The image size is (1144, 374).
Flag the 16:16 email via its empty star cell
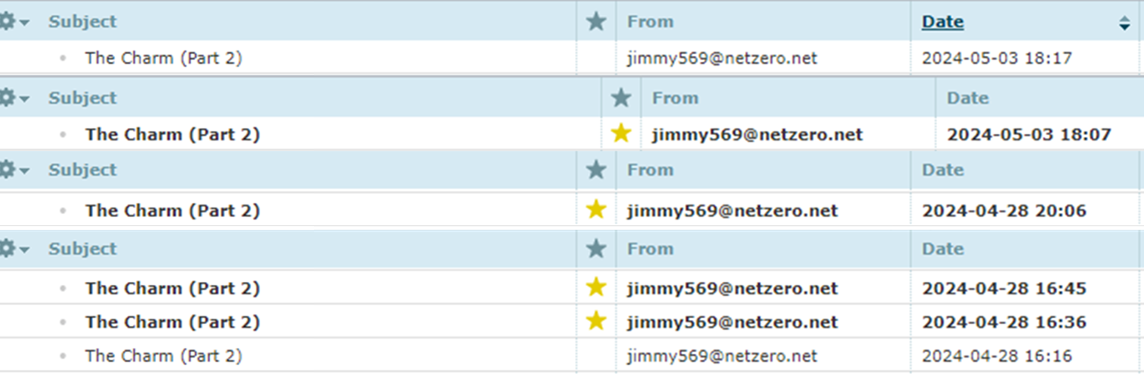pyautogui.click(x=596, y=356)
